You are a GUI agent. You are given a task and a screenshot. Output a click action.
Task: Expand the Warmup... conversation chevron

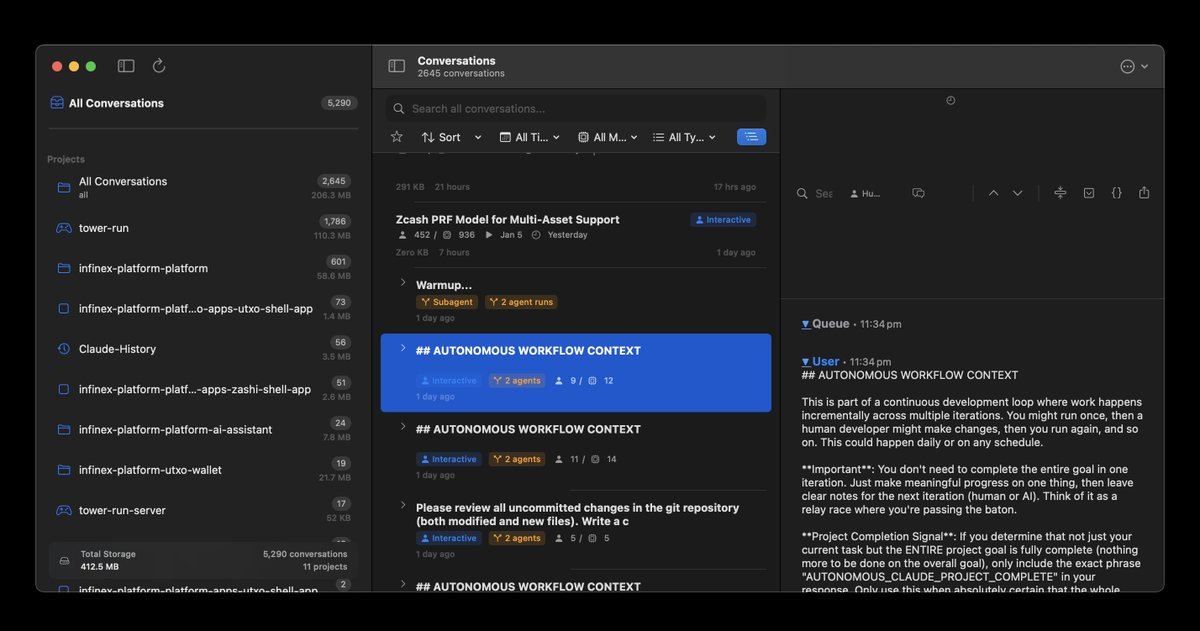pos(403,284)
